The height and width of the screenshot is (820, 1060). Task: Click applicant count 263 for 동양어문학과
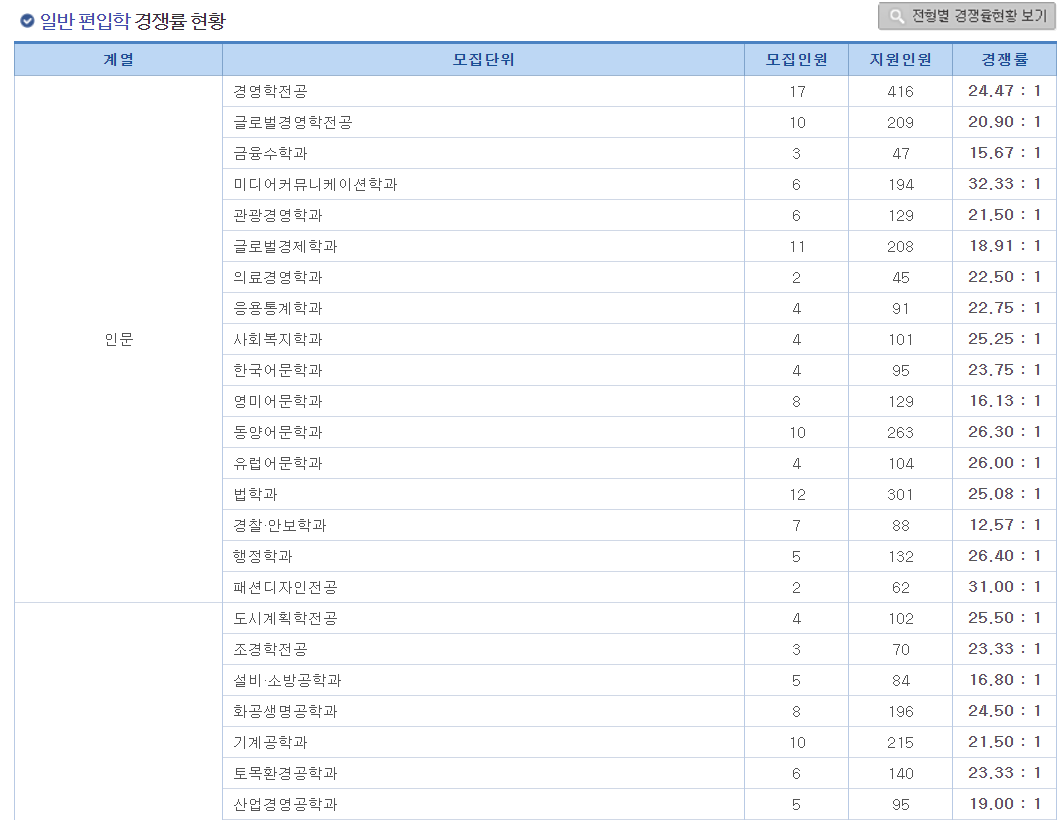pos(900,433)
